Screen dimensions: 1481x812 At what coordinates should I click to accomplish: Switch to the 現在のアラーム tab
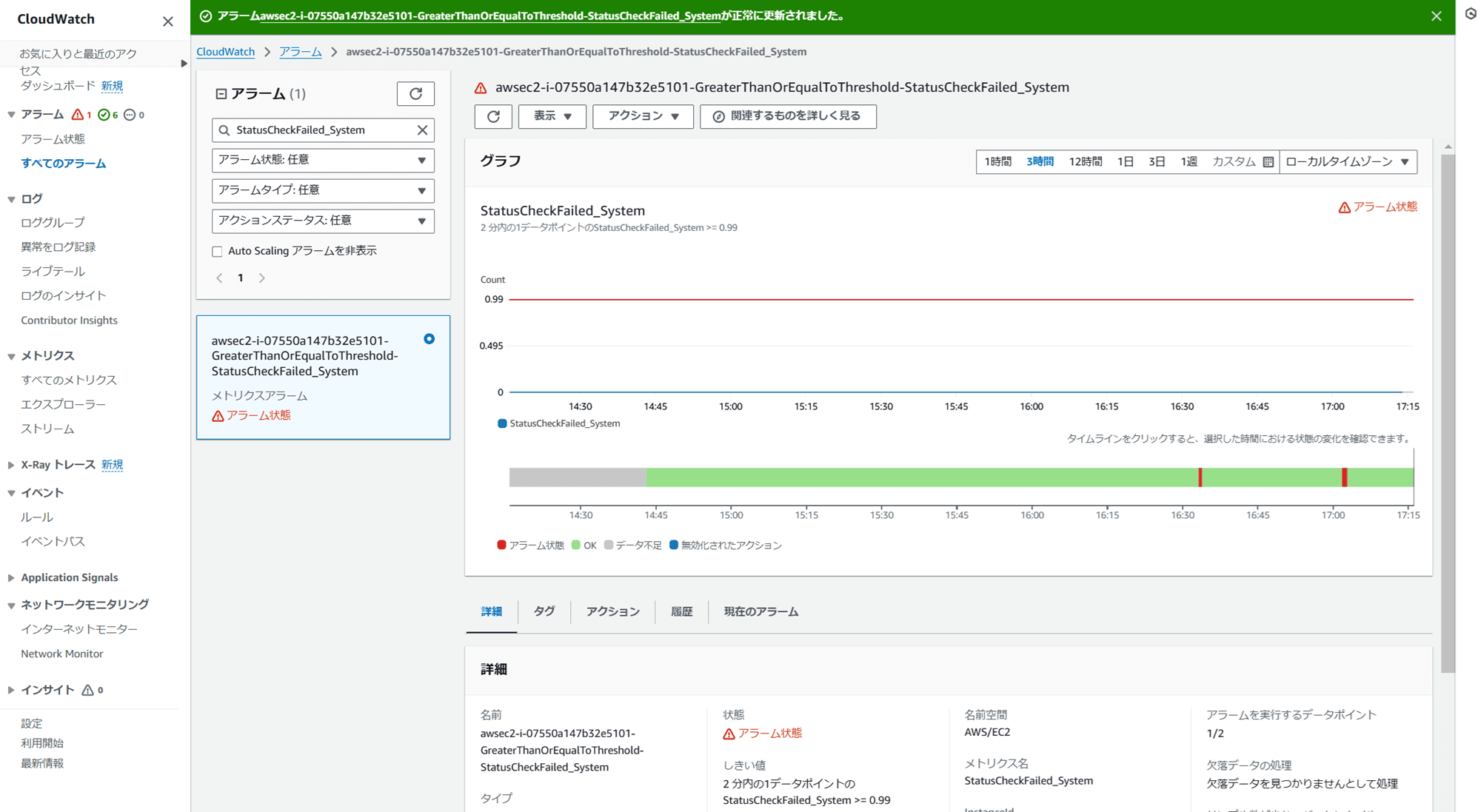[x=761, y=612]
